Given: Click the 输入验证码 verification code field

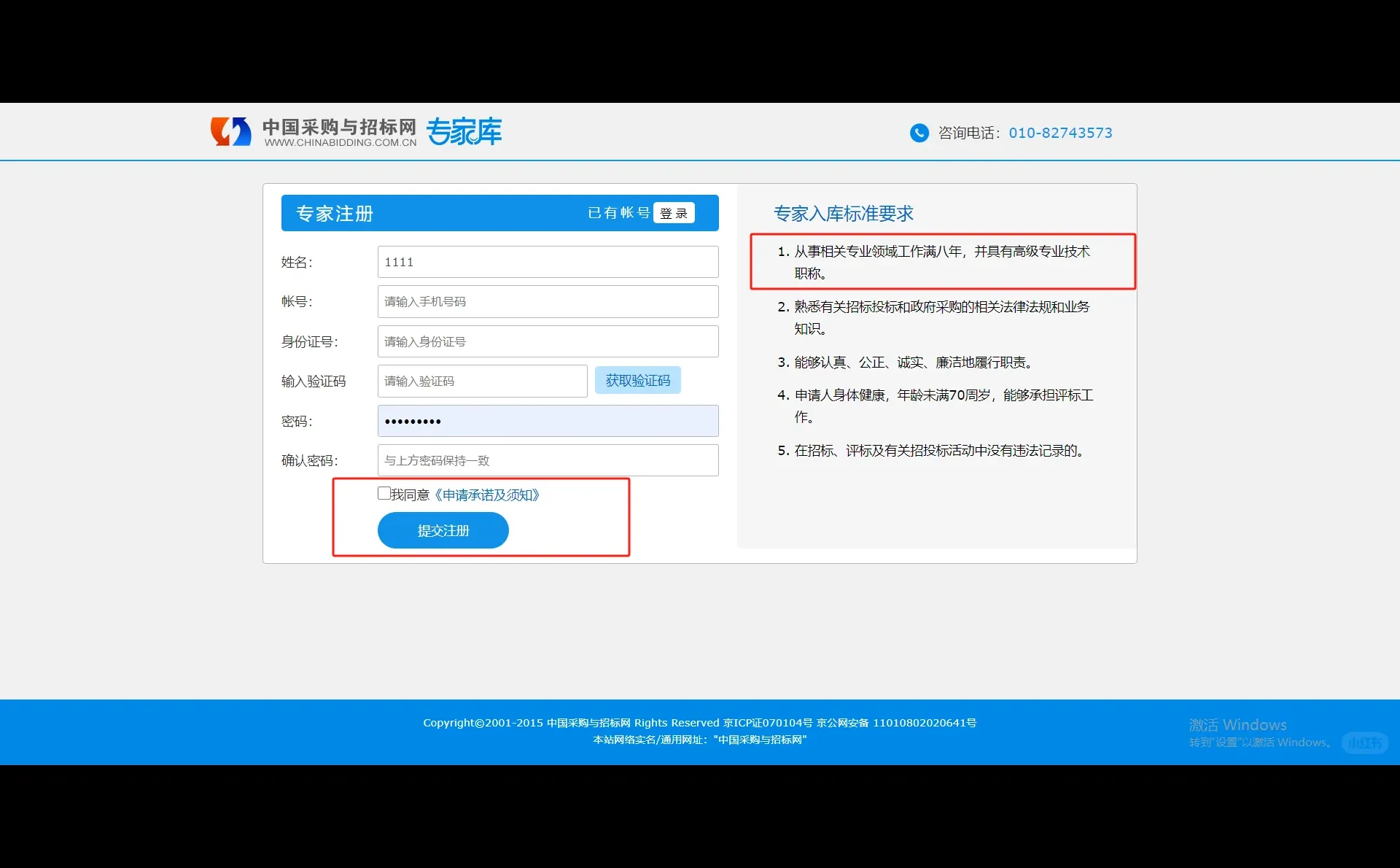Looking at the screenshot, I should click(482, 381).
